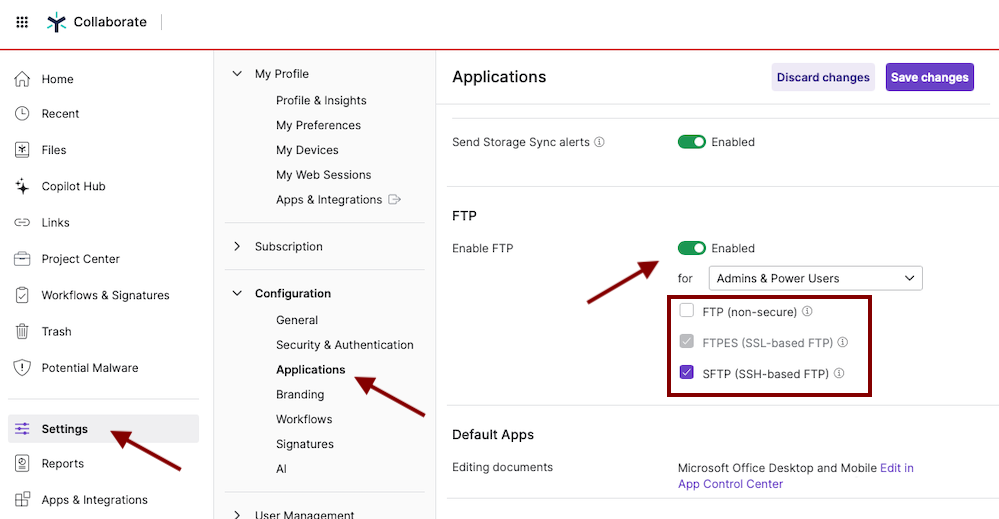
Task: Open the Admins & Power Users dropdown
Action: pos(815,278)
